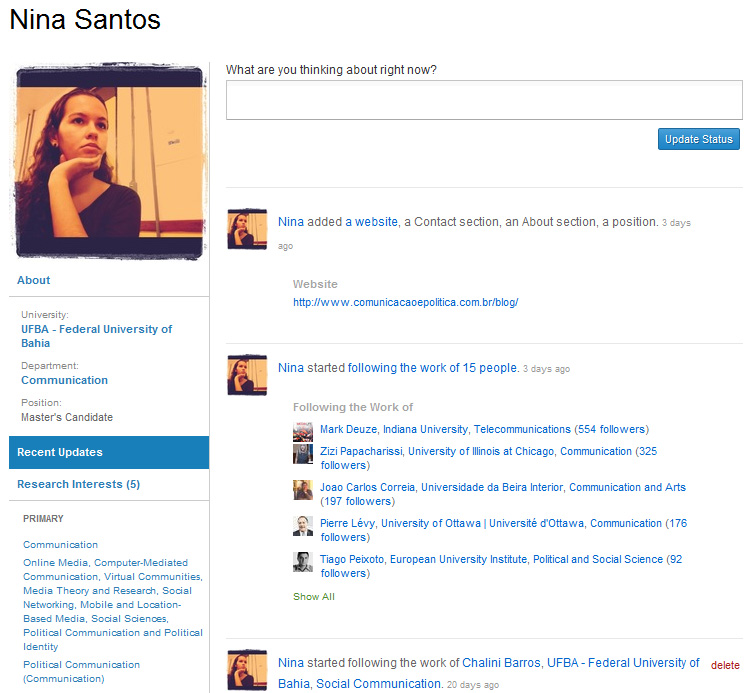
Task: Click Zizi Papacharissi's small profile thumbnail
Action: [x=303, y=454]
